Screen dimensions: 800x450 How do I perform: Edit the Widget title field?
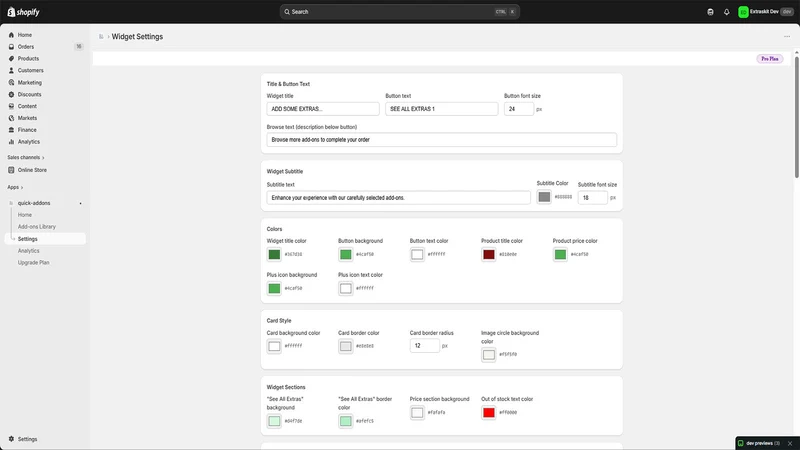point(323,109)
